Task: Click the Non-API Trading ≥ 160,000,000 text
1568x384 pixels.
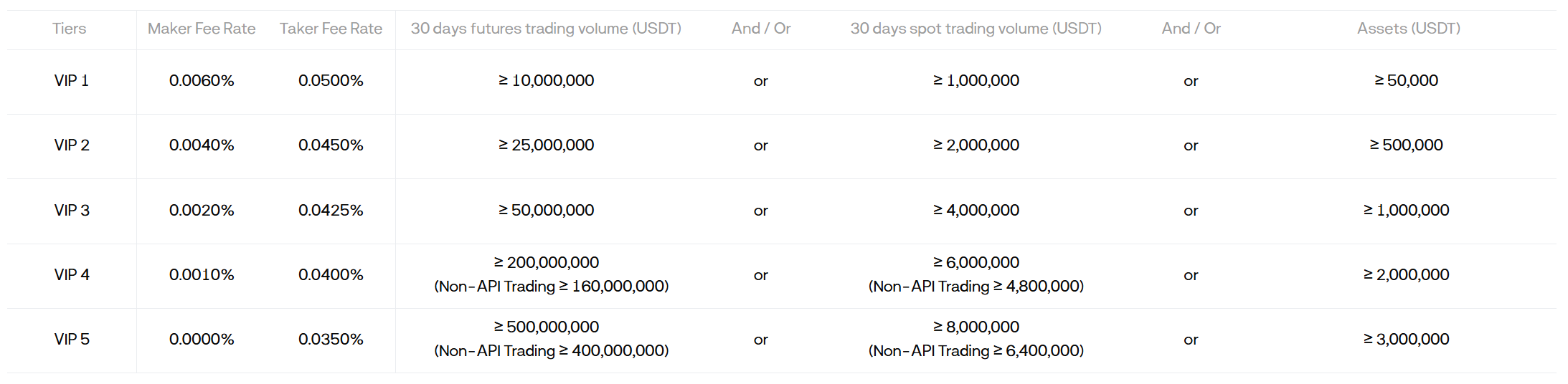Action: [551, 287]
